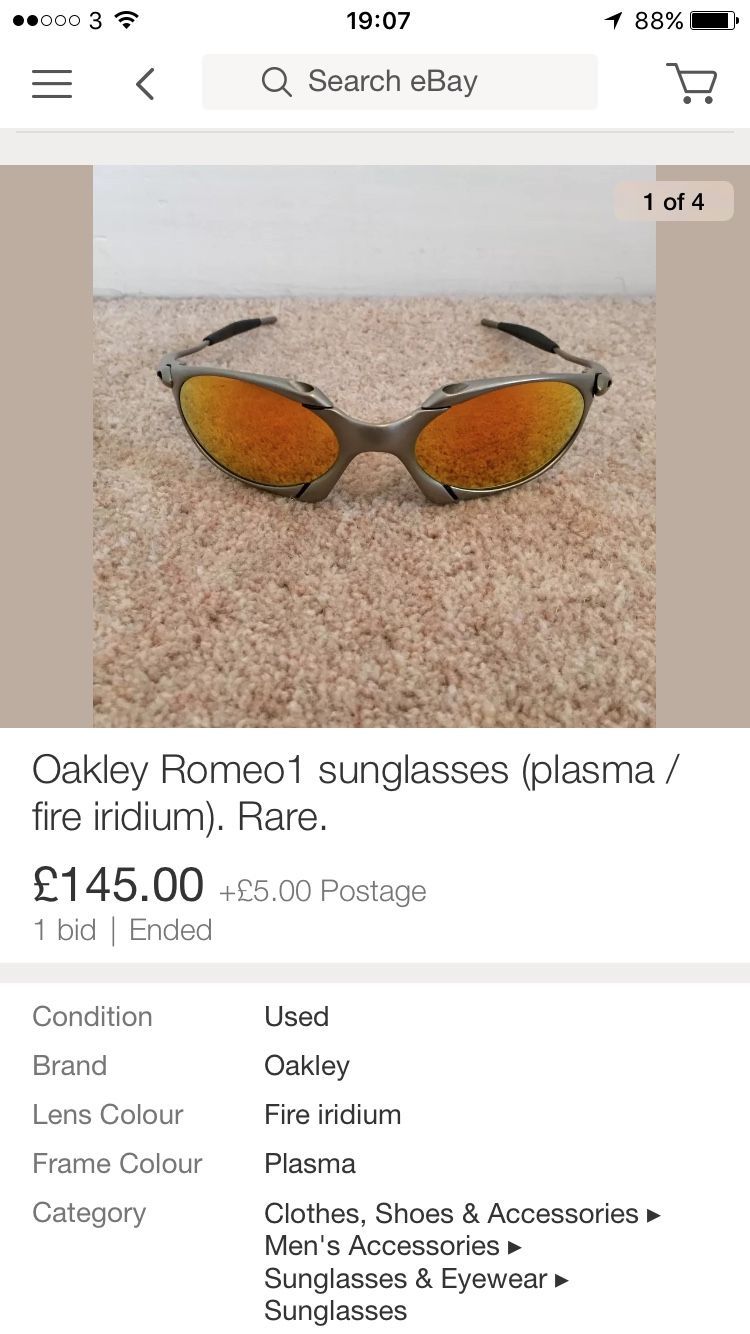Screen dimensions: 750x1334
Task: Open Sunglasses & Eyewear category link
Action: 405,1279
